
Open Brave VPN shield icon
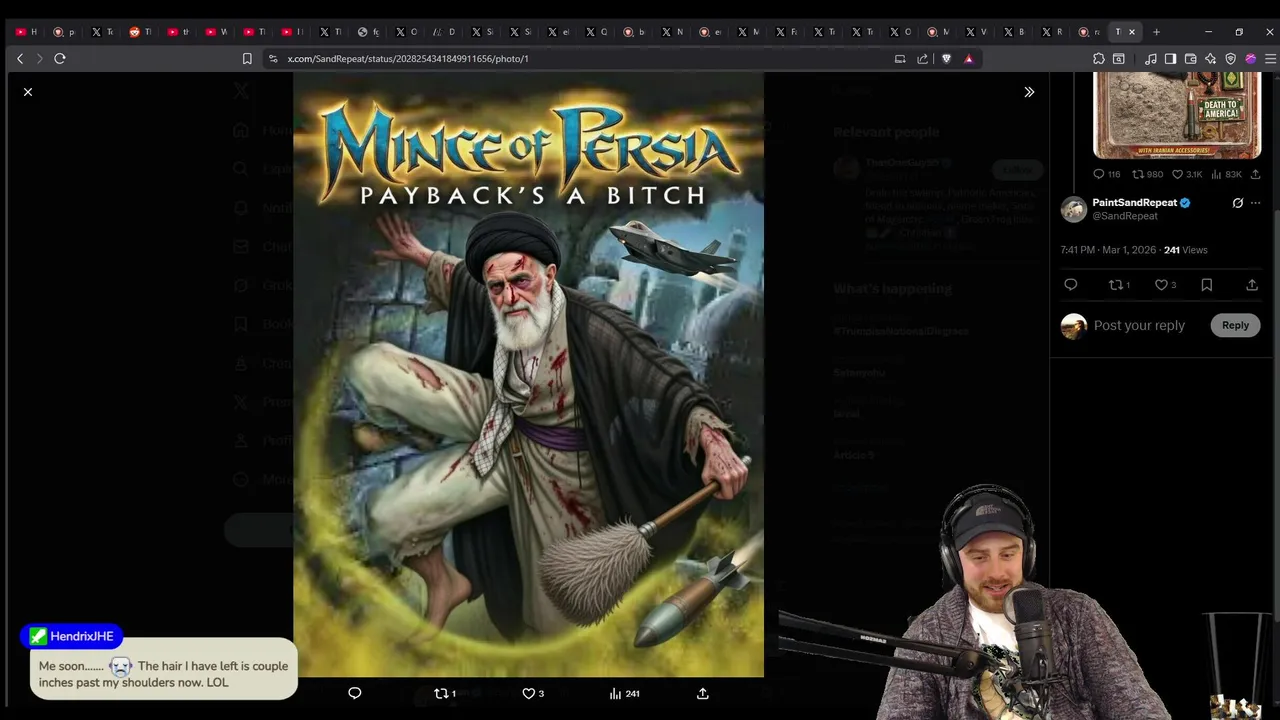[x=1230, y=59]
